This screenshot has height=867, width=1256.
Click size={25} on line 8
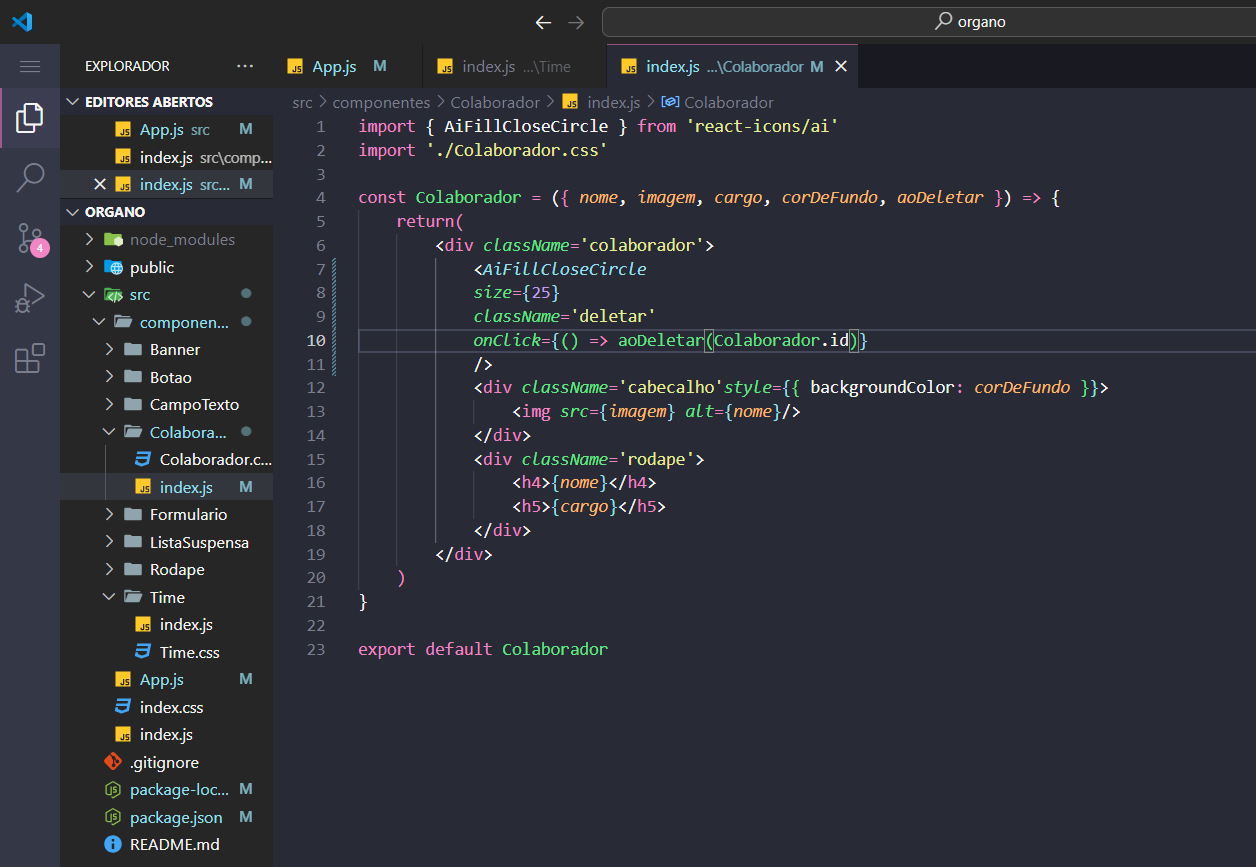pyautogui.click(x=517, y=293)
